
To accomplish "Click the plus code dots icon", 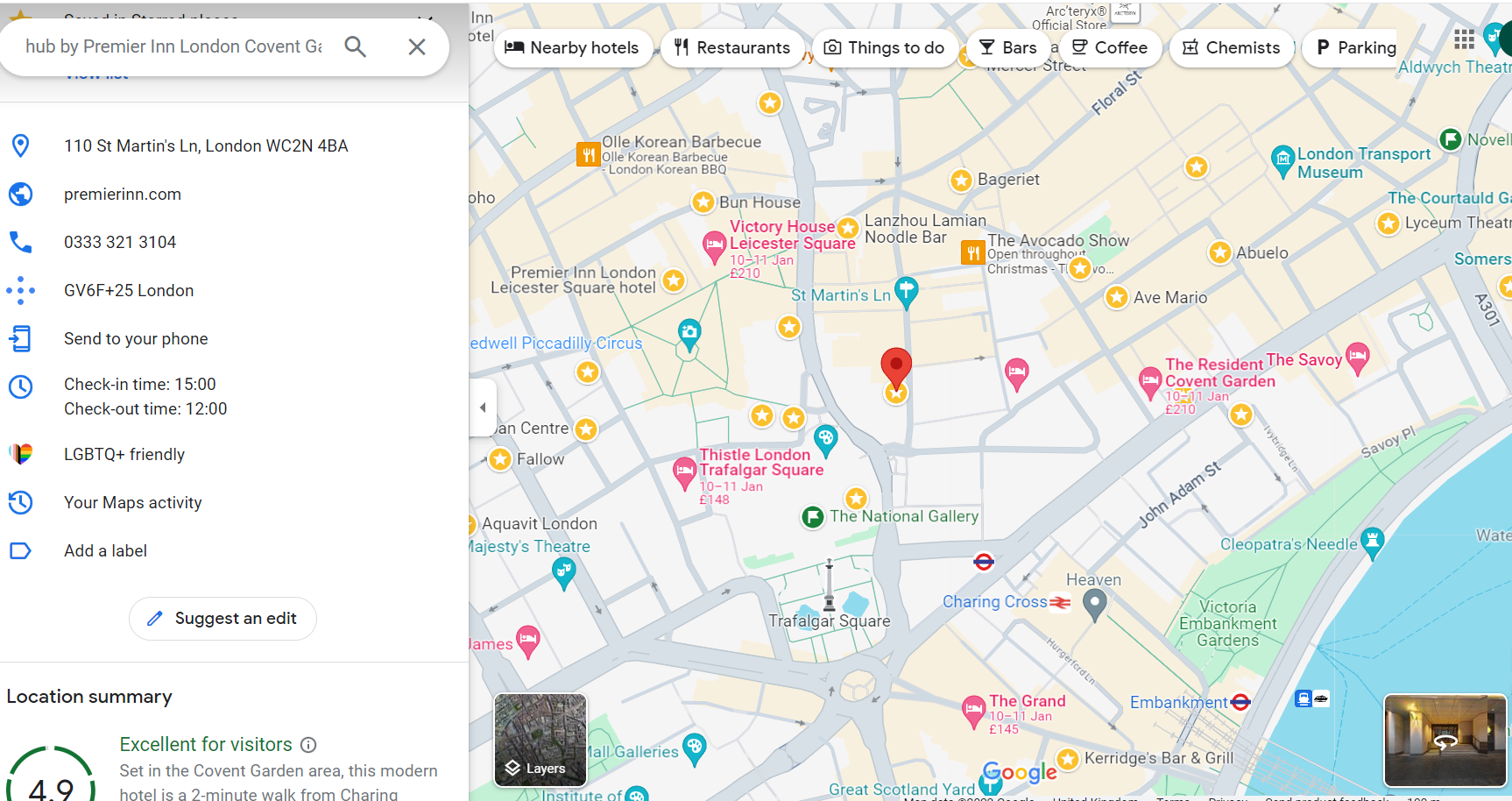I will [20, 290].
